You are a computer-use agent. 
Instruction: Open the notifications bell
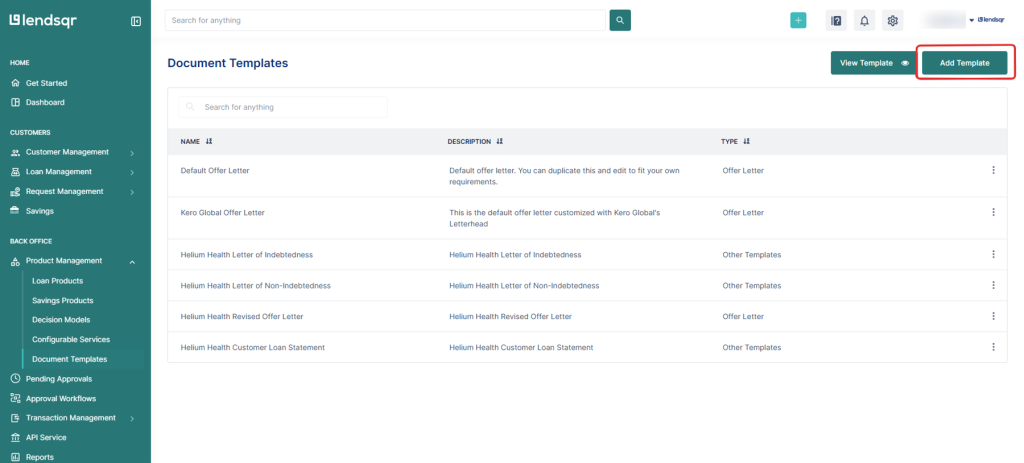click(x=865, y=20)
